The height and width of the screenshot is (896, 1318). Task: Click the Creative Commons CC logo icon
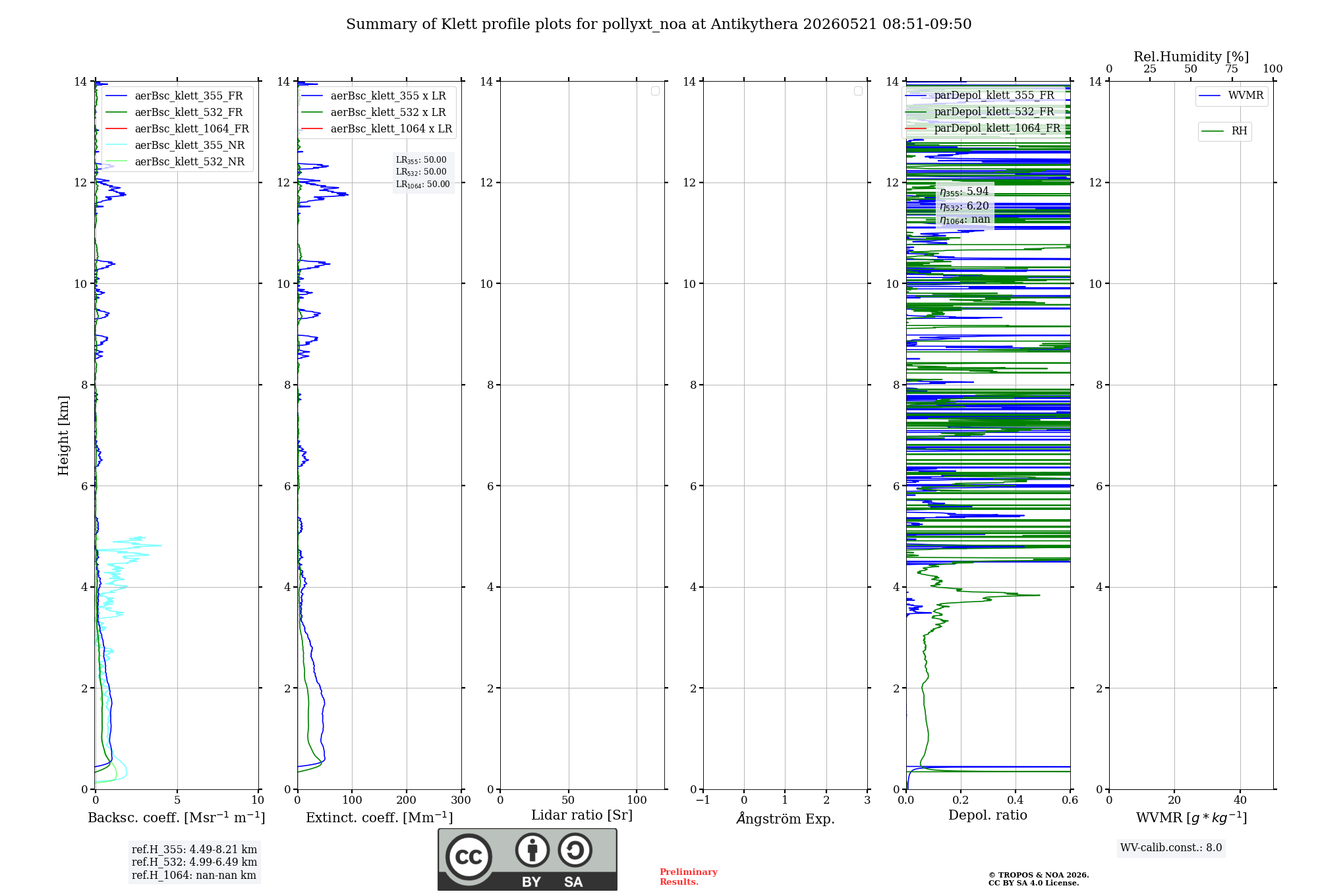[x=469, y=857]
